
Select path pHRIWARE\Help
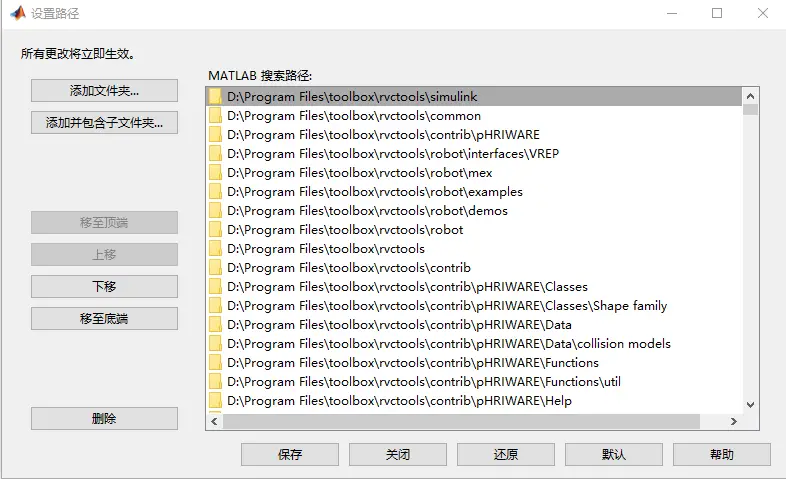point(474,401)
